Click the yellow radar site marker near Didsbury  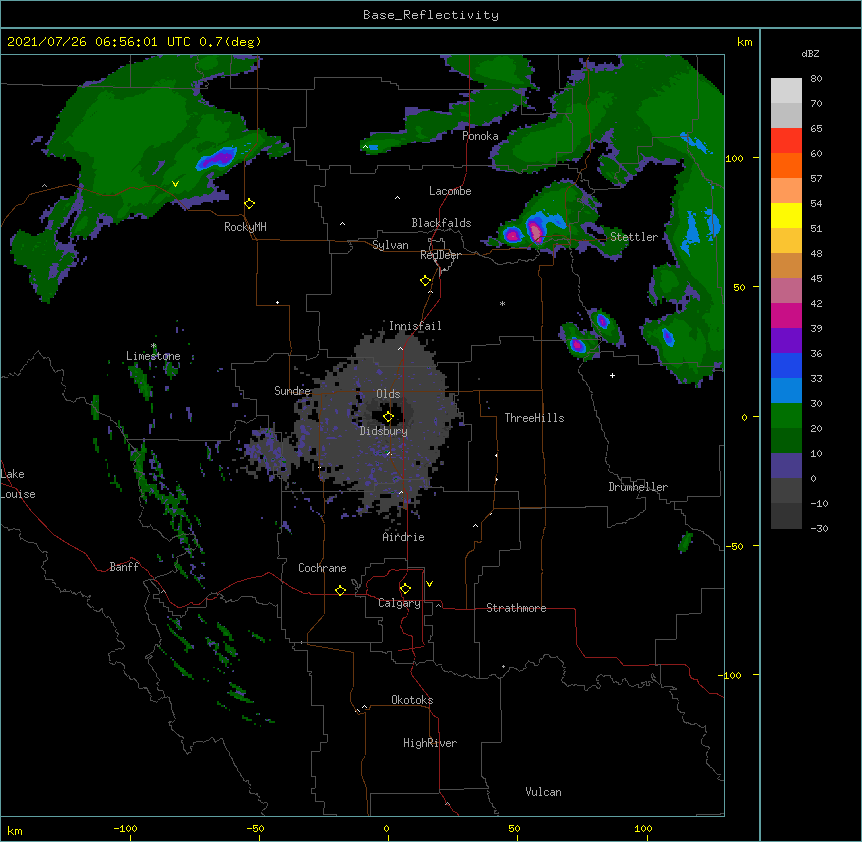click(388, 417)
